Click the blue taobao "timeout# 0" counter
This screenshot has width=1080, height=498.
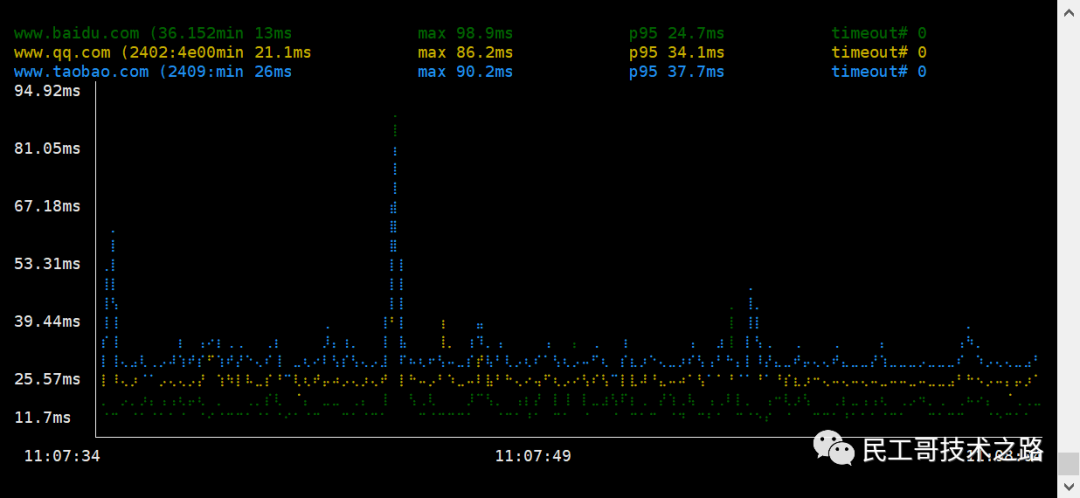pyautogui.click(x=879, y=72)
